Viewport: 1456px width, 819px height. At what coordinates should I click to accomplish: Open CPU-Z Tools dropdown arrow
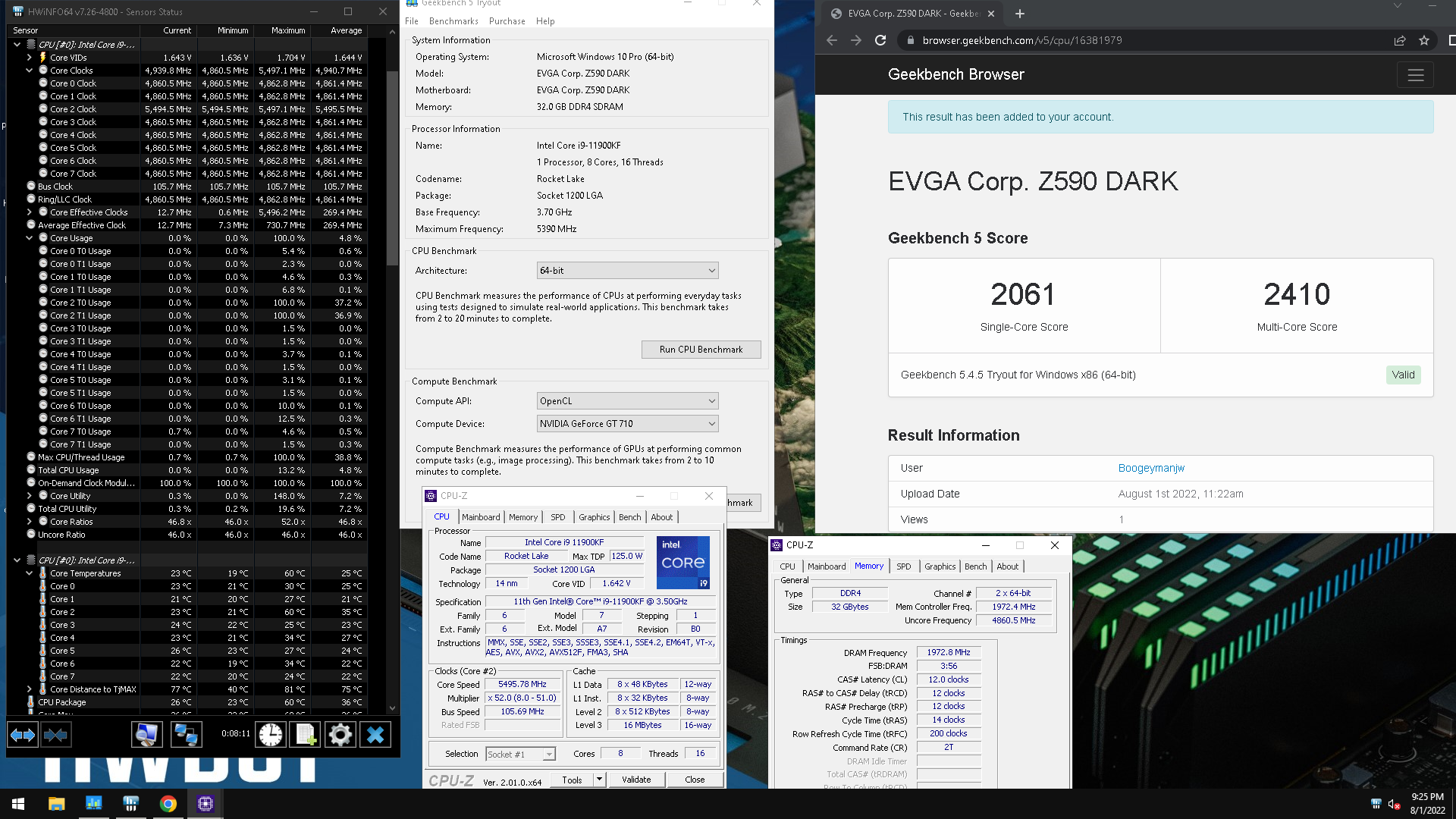(599, 779)
